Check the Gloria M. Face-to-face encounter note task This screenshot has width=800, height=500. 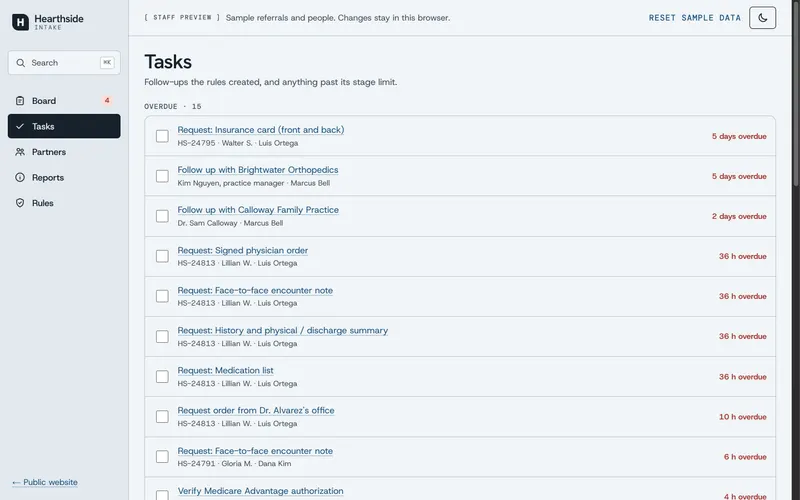click(162, 457)
